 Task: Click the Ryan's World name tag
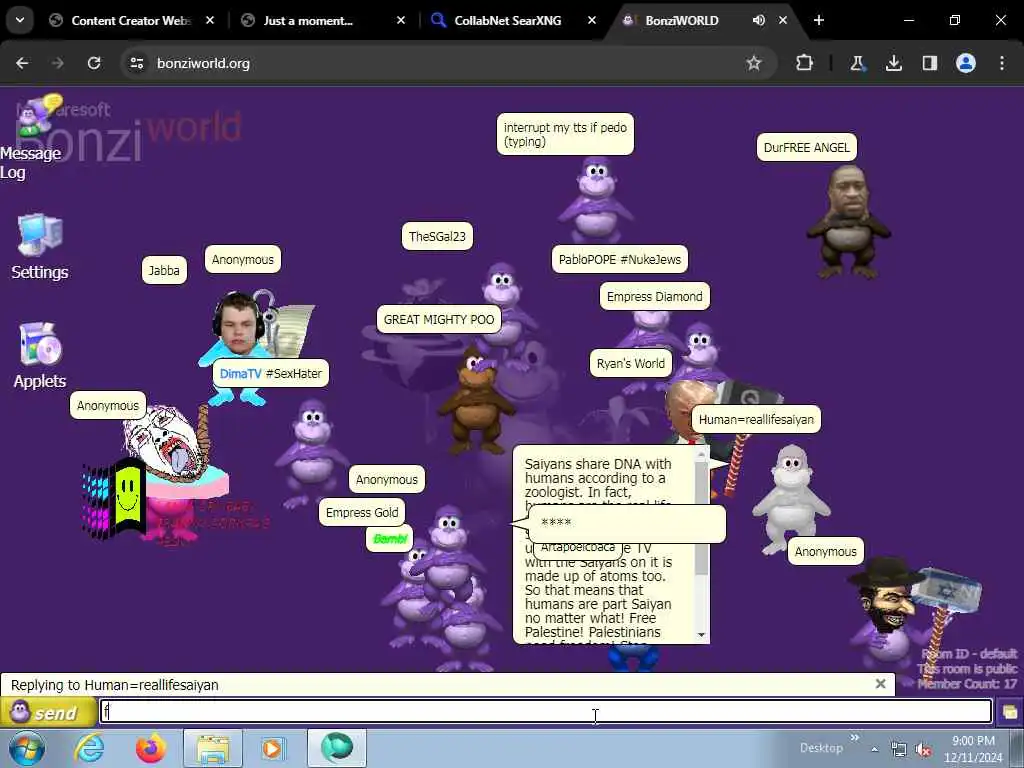[x=630, y=363]
